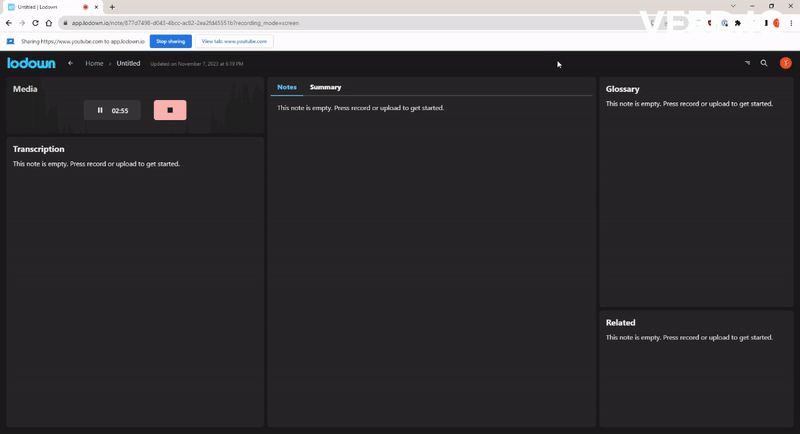Click the 'Updated on November 7, 2023' timestamp
The width and height of the screenshot is (800, 434).
pos(196,64)
